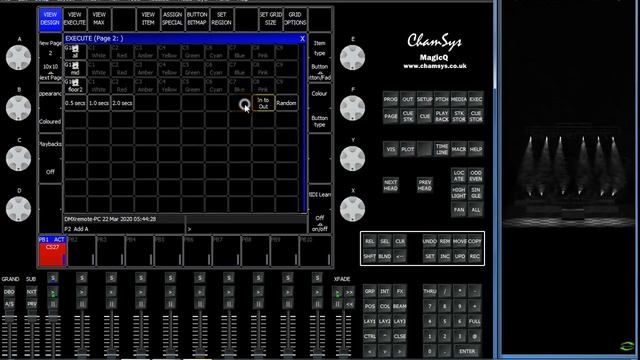Screen dimensions: 640x360
Task: Toggle the MIDI Learn on/off soft button
Action: click(x=320, y=209)
